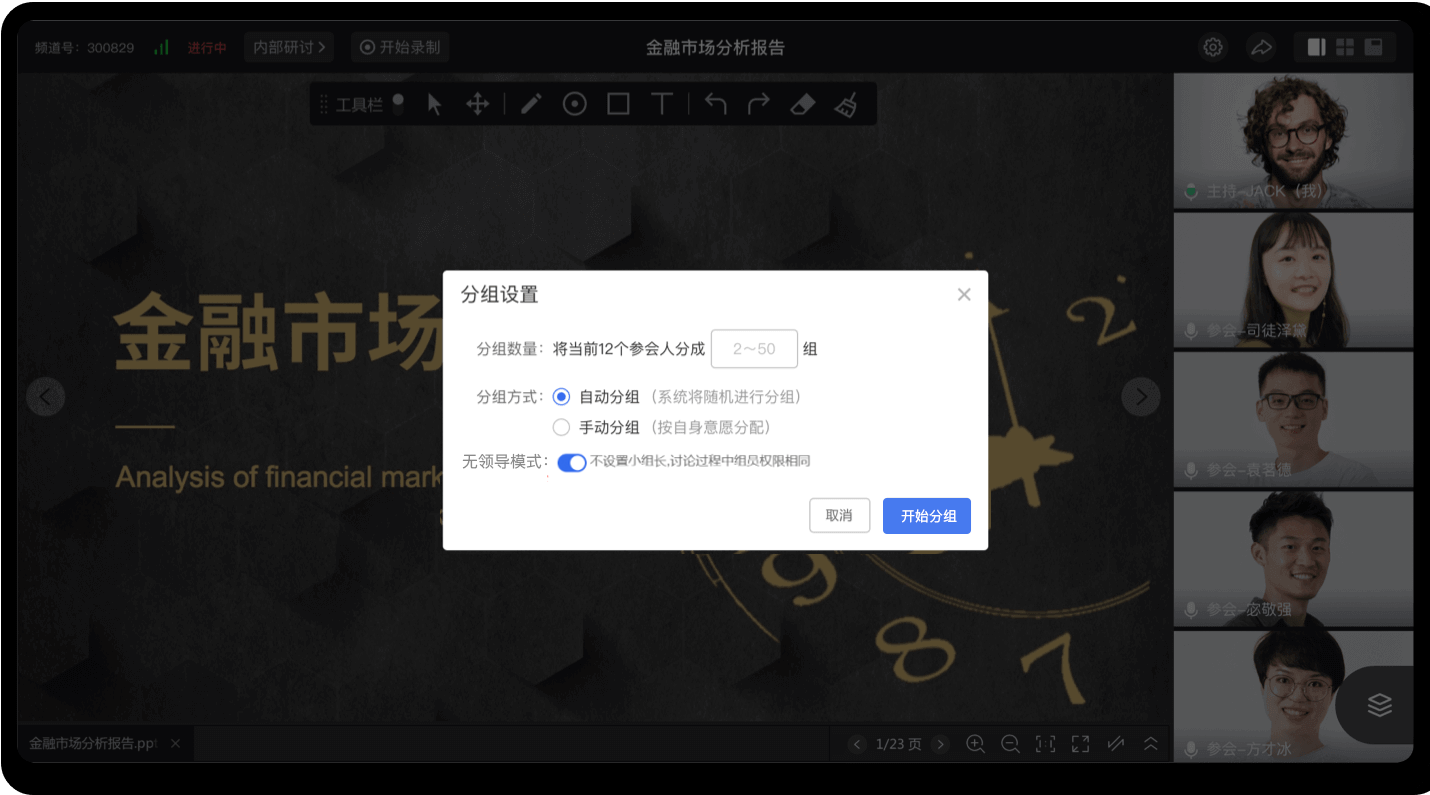Select the eraser tool in toolbar
The image size is (1430, 795).
[802, 104]
